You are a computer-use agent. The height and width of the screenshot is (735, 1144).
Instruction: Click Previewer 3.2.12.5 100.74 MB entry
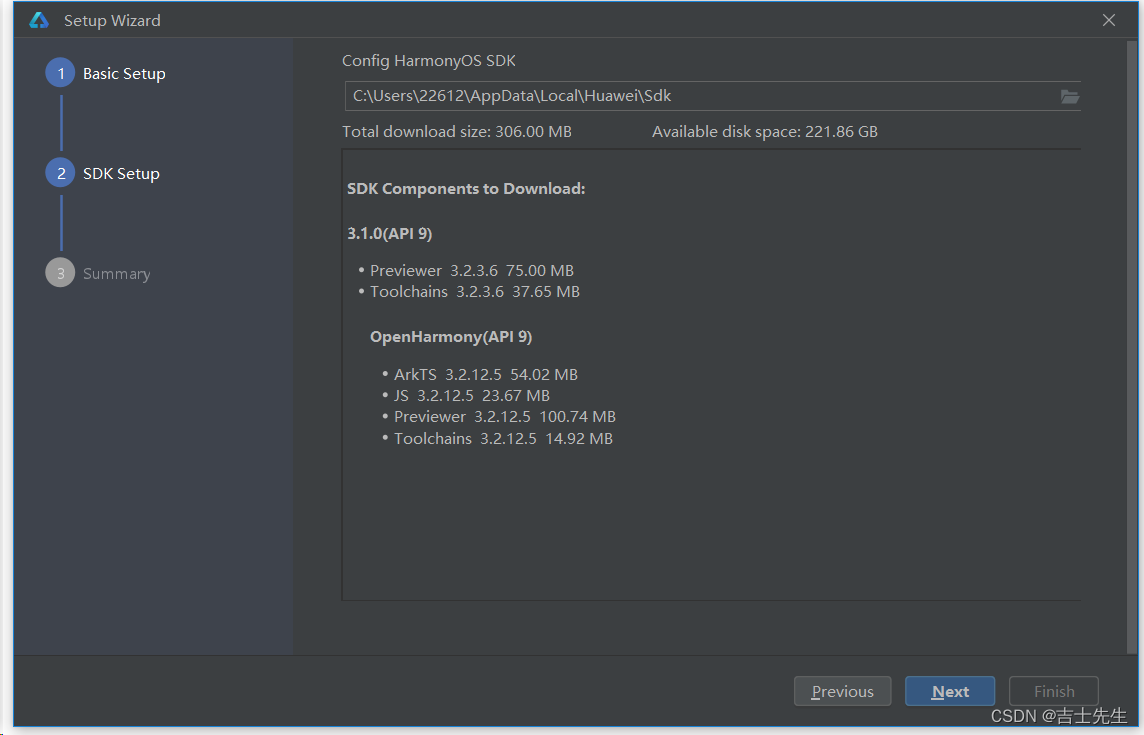tap(504, 417)
